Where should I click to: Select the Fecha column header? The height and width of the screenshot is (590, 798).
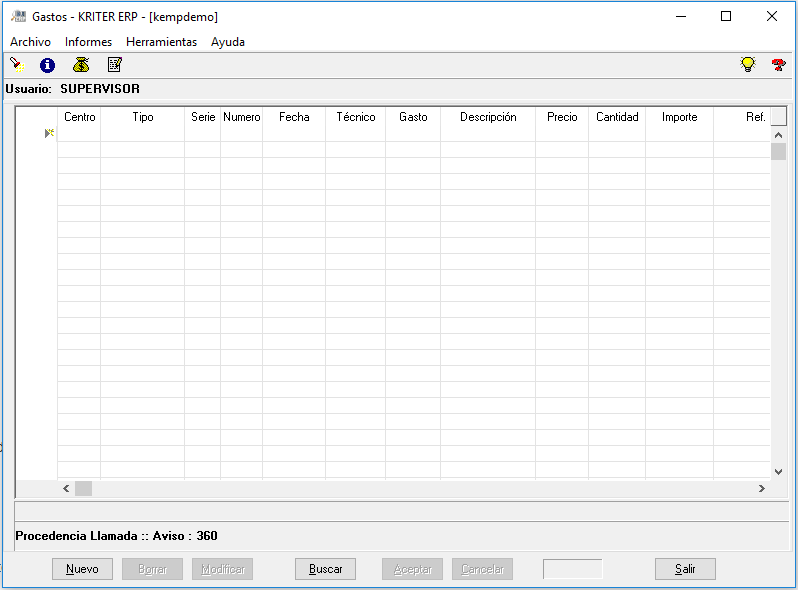pos(294,117)
